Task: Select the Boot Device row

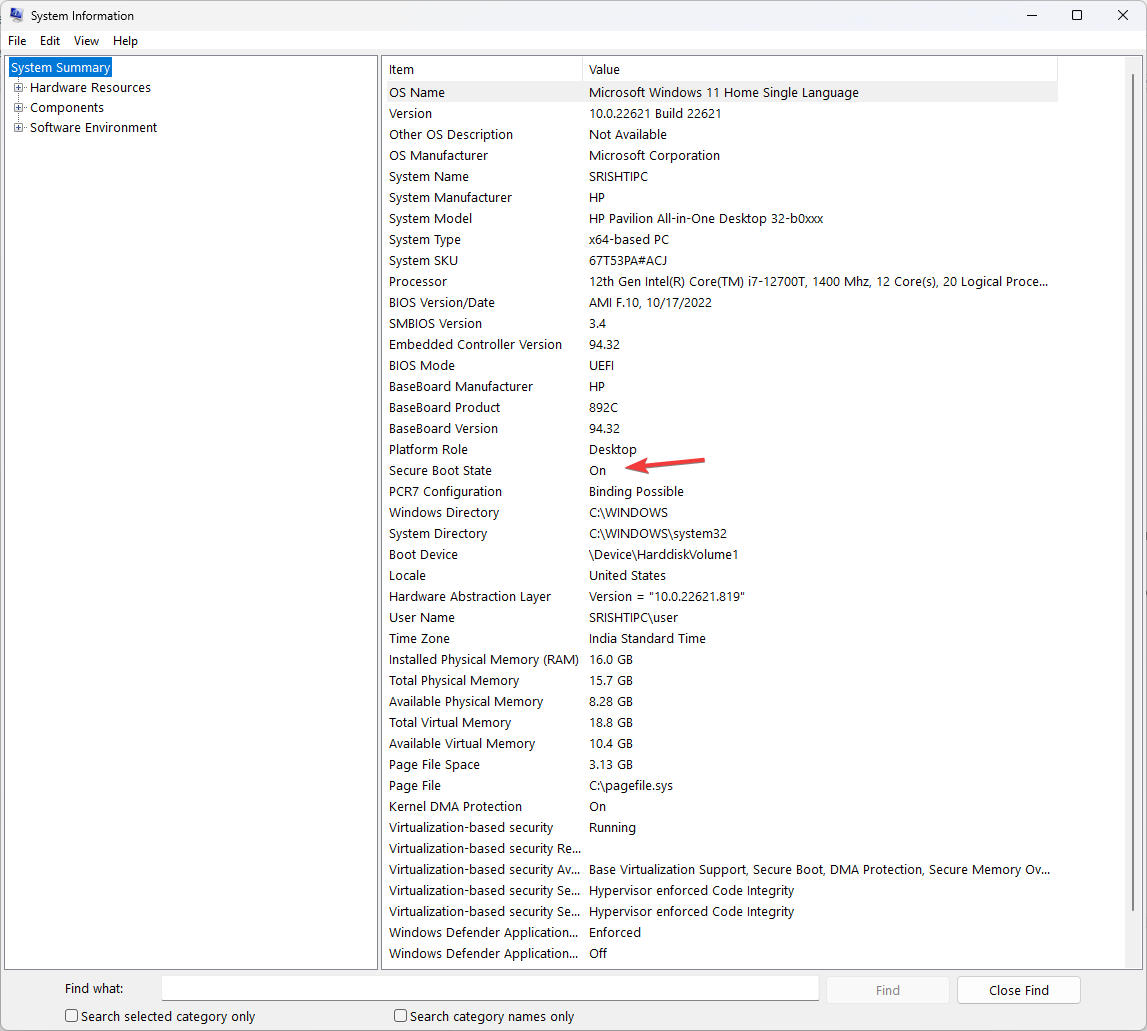Action: coord(722,555)
